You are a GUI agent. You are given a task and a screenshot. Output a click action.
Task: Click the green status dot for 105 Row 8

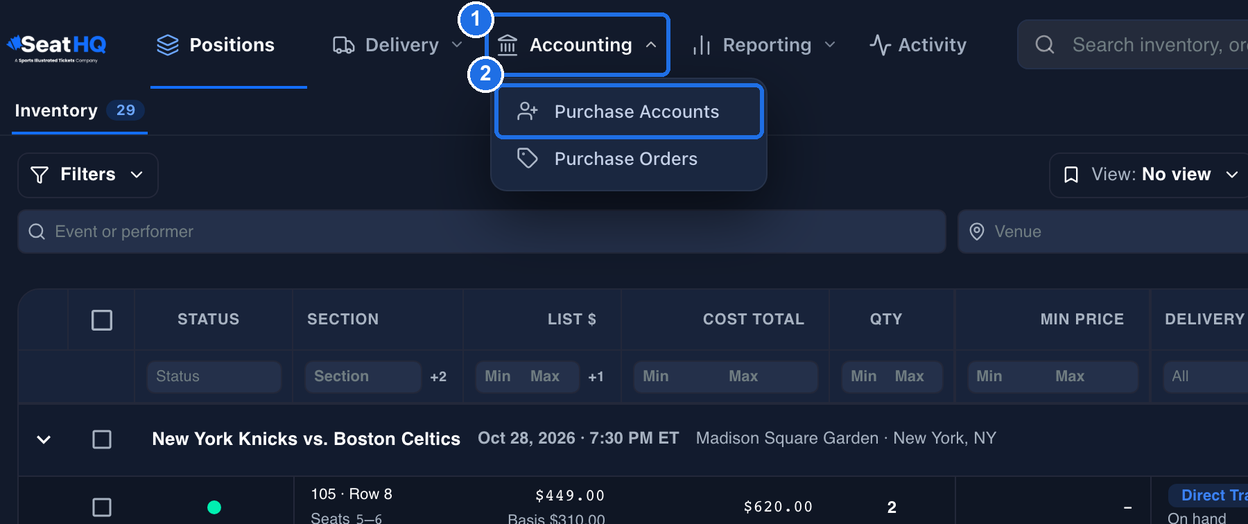click(x=214, y=507)
